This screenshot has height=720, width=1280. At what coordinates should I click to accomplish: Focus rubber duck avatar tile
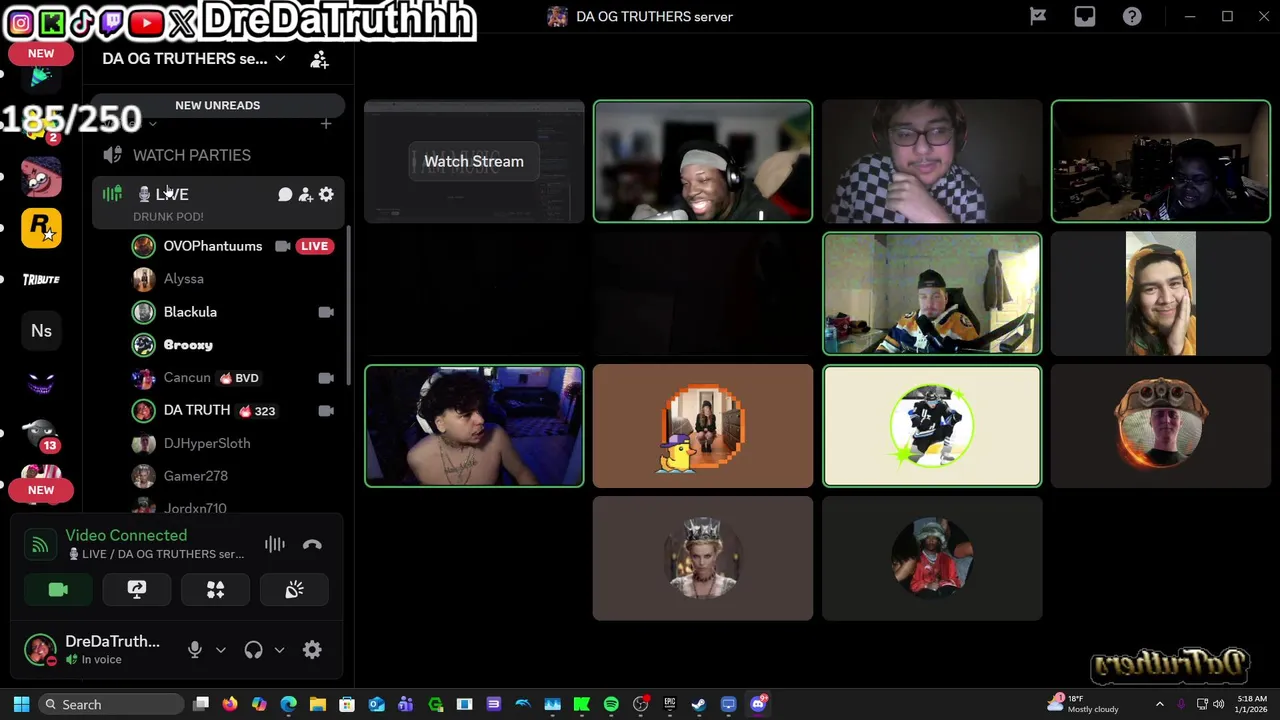coord(703,426)
